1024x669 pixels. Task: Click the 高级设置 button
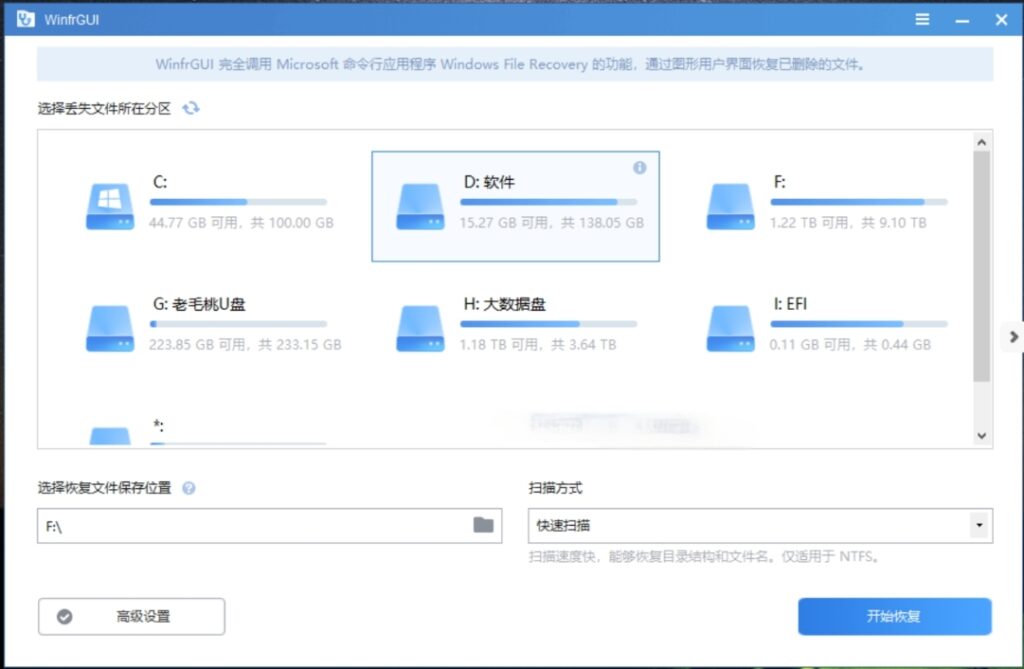pyautogui.click(x=131, y=616)
